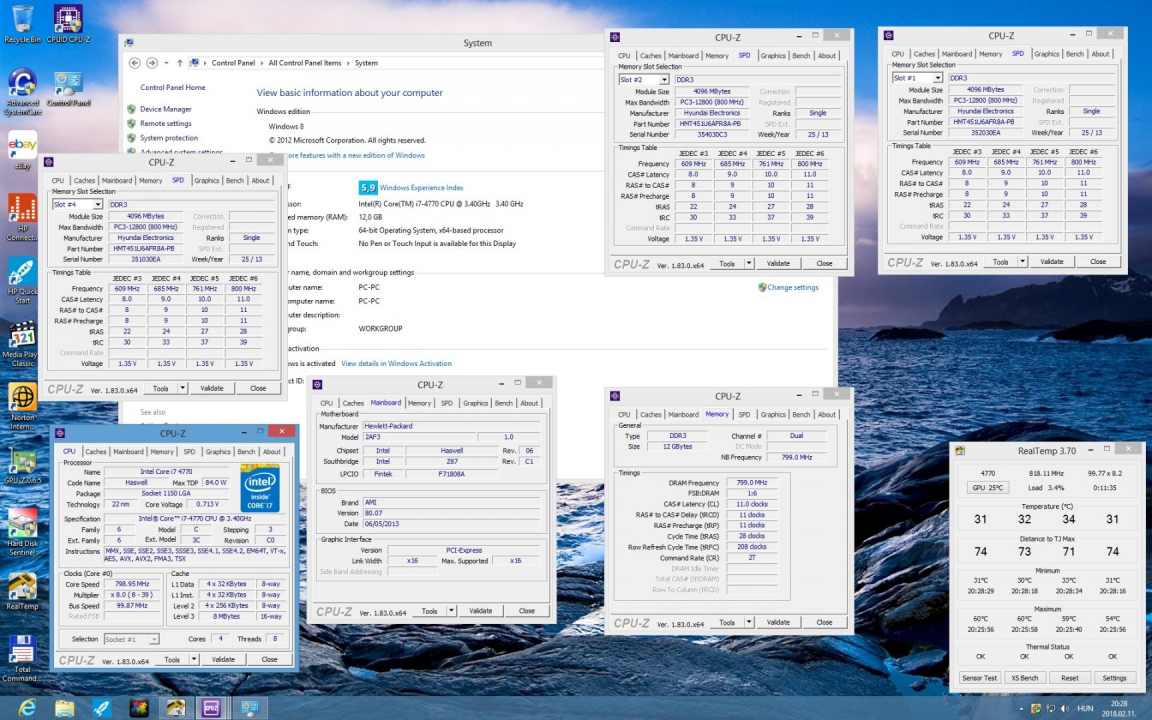Image resolution: width=1152 pixels, height=720 pixels.
Task: Click the 12 GBytes size value in CPU-Z Memory
Action: 677,447
